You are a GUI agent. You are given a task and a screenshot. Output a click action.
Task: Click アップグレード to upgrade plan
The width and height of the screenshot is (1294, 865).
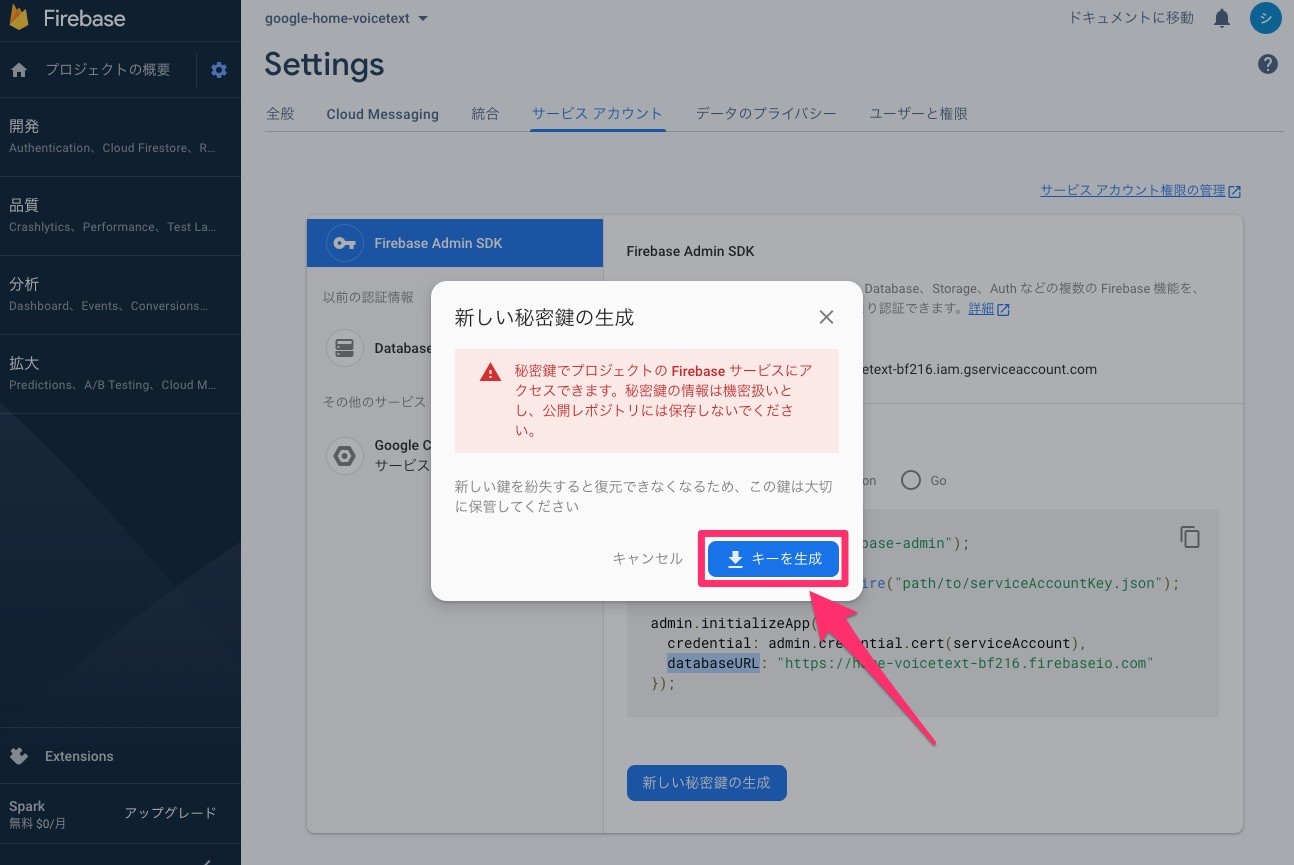click(x=170, y=813)
